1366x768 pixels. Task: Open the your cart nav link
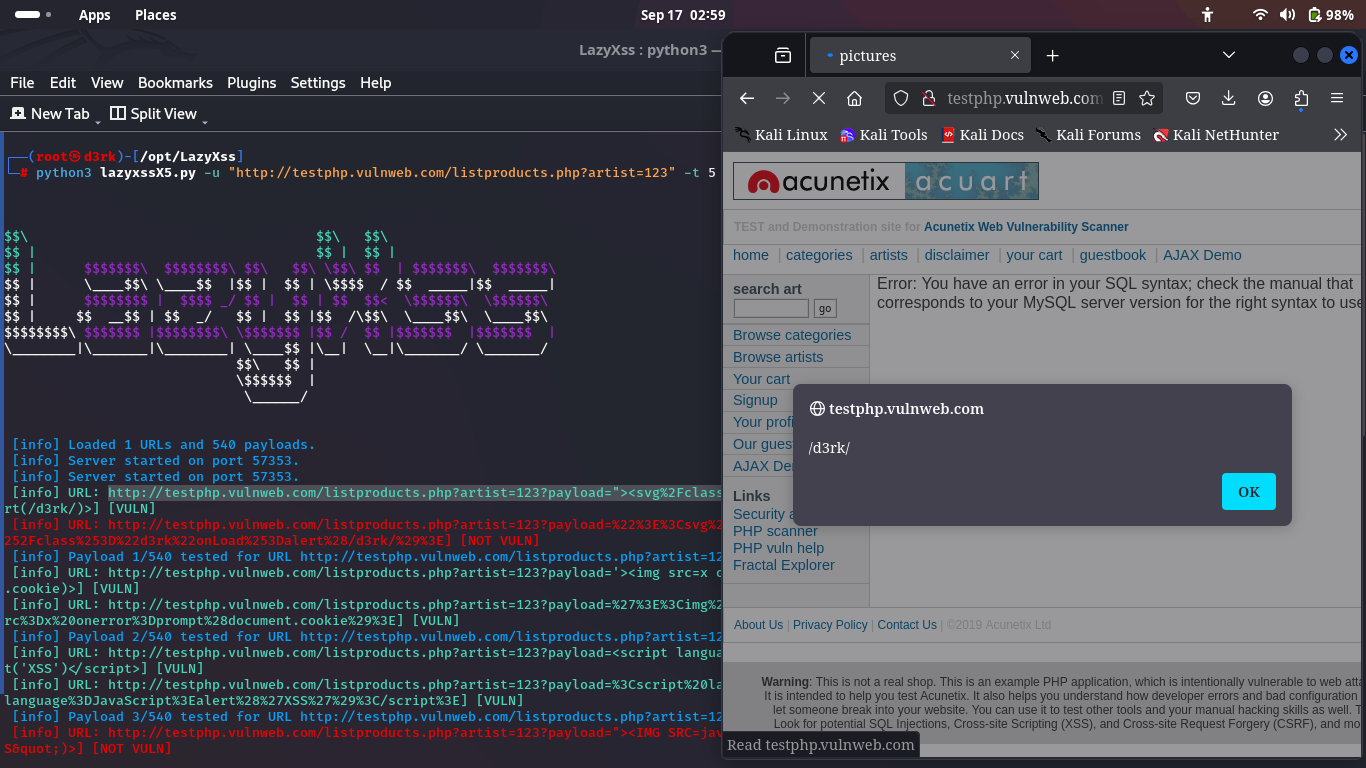point(1034,255)
